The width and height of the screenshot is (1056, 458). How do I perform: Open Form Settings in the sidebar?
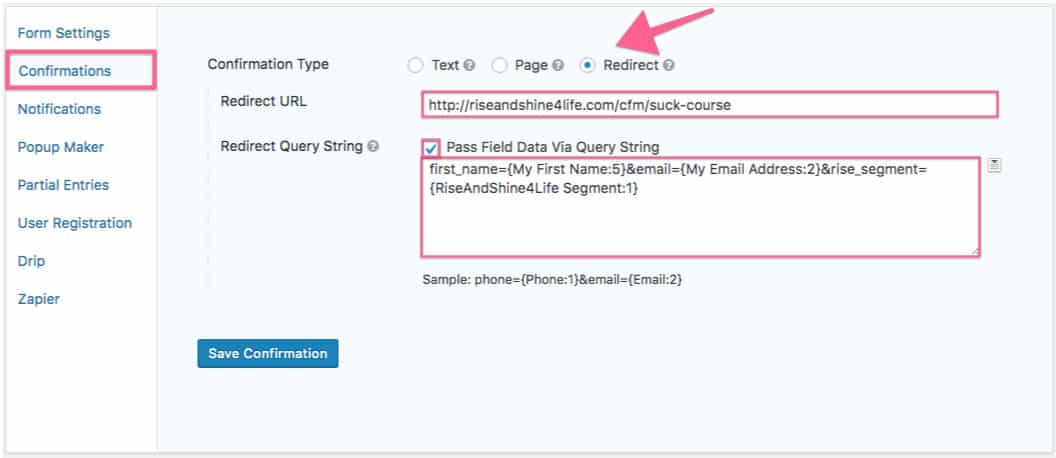(x=64, y=33)
